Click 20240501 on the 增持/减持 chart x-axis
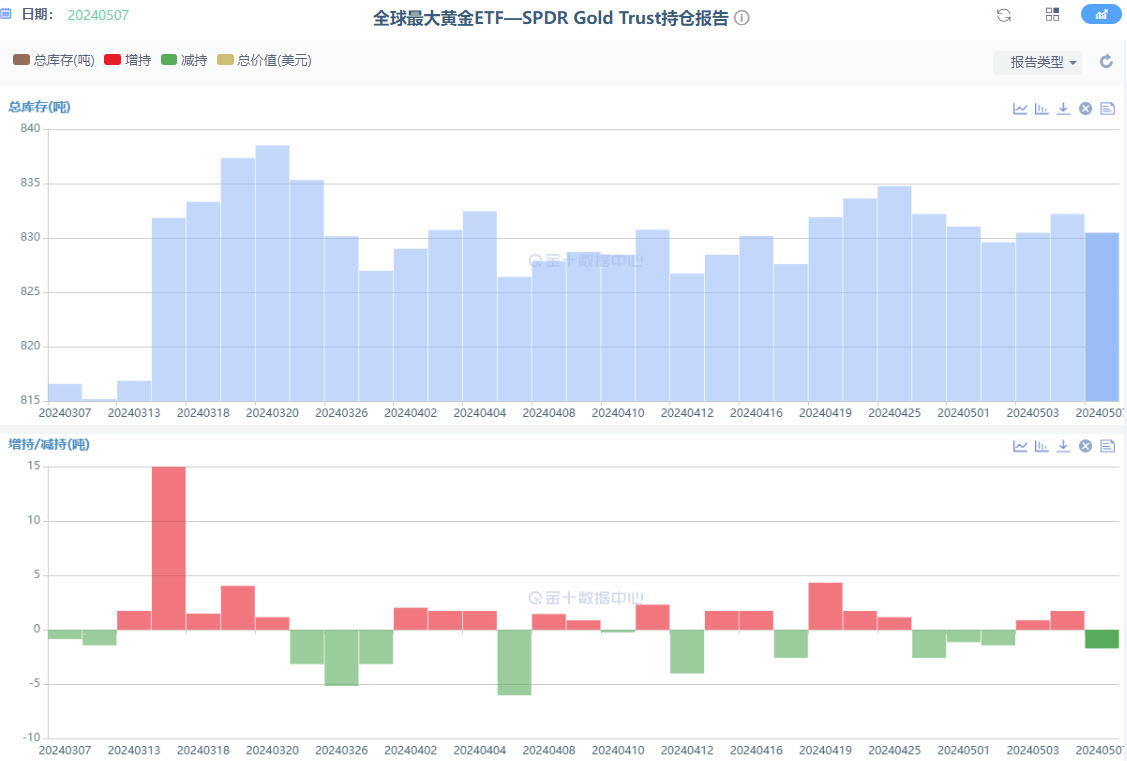The width and height of the screenshot is (1127, 761). pos(964,751)
